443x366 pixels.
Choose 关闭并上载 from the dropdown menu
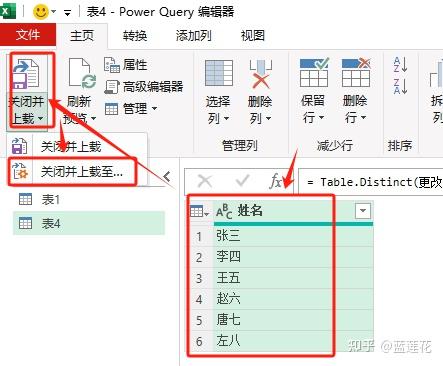[77, 146]
